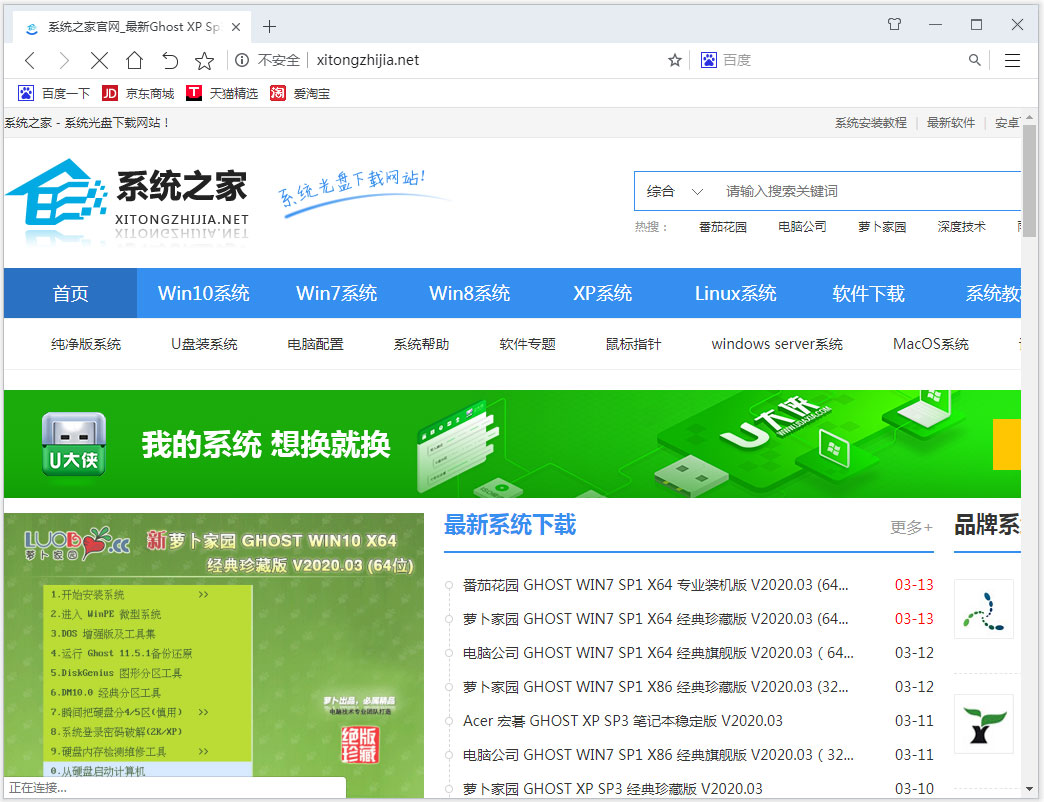Open the browser hamburger menu
Image resolution: width=1044 pixels, height=802 pixels.
pos(1012,61)
